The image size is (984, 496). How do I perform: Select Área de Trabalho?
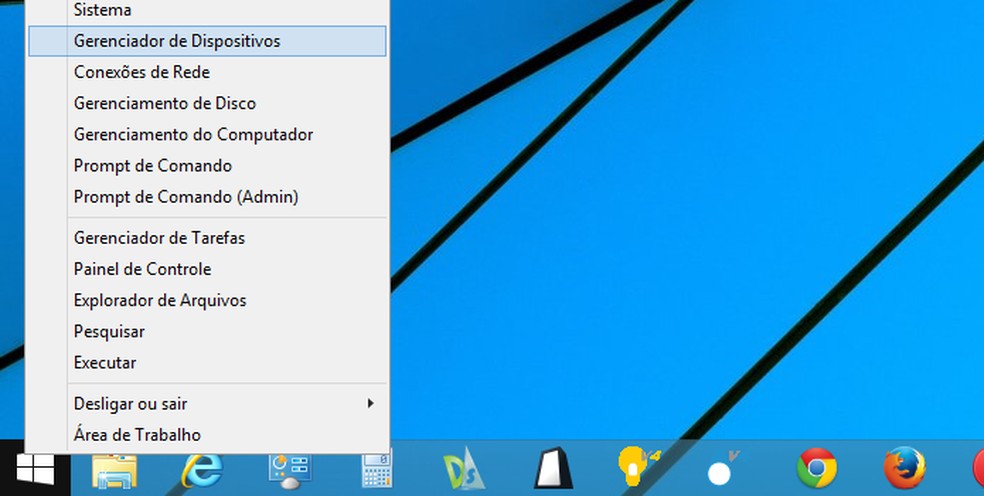[x=207, y=434]
